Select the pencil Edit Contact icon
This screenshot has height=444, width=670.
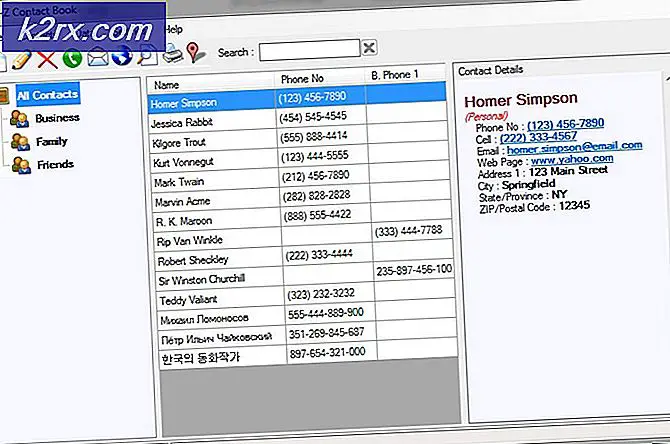[x=21, y=60]
